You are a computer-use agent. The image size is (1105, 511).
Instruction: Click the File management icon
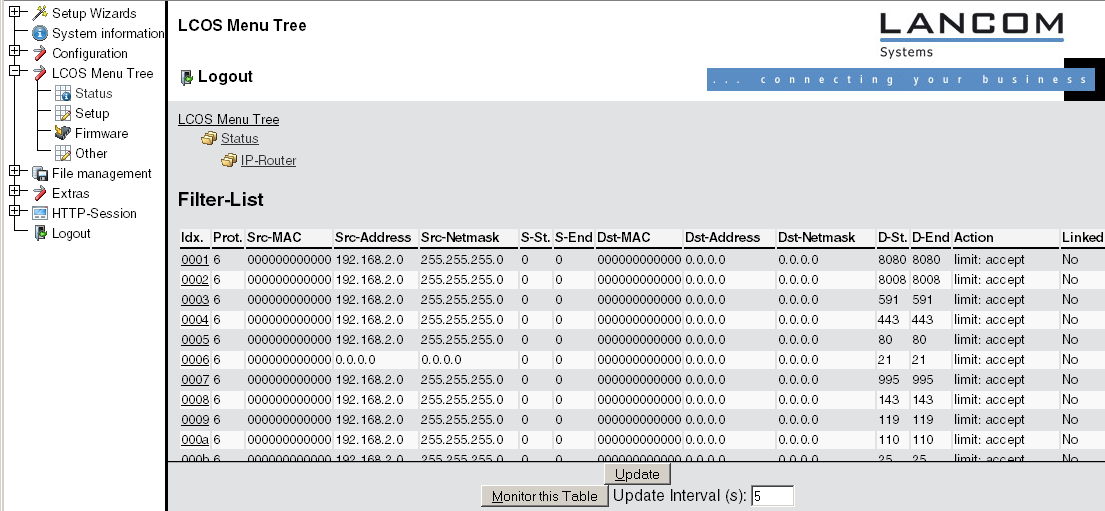coord(40,173)
